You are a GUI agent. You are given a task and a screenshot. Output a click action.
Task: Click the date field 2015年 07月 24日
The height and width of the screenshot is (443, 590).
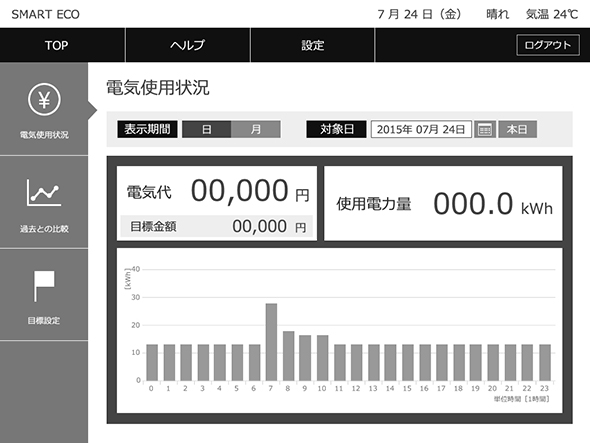421,129
